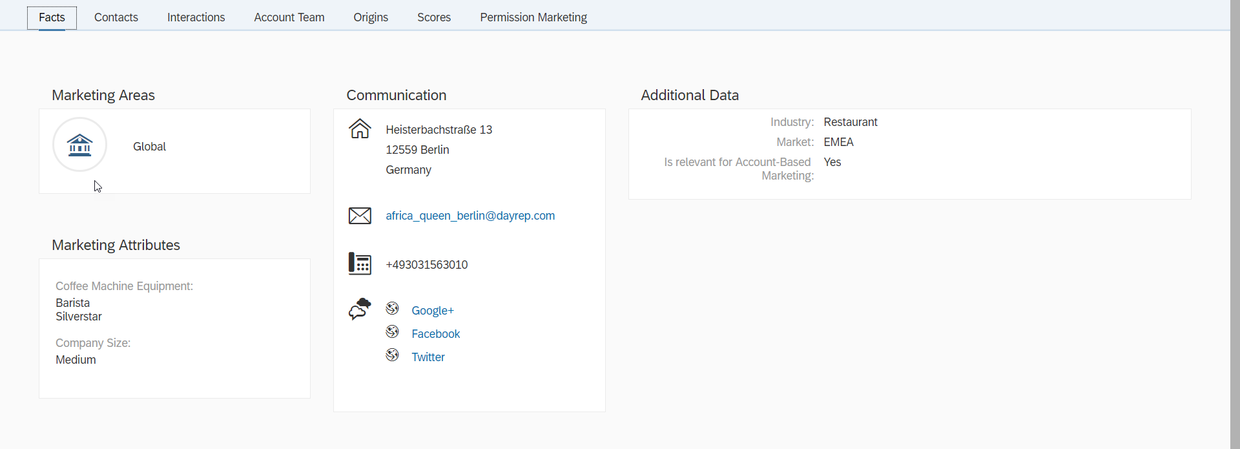Screen dimensions: 1240x449
Task: Select the Facts tab
Action: point(52,17)
